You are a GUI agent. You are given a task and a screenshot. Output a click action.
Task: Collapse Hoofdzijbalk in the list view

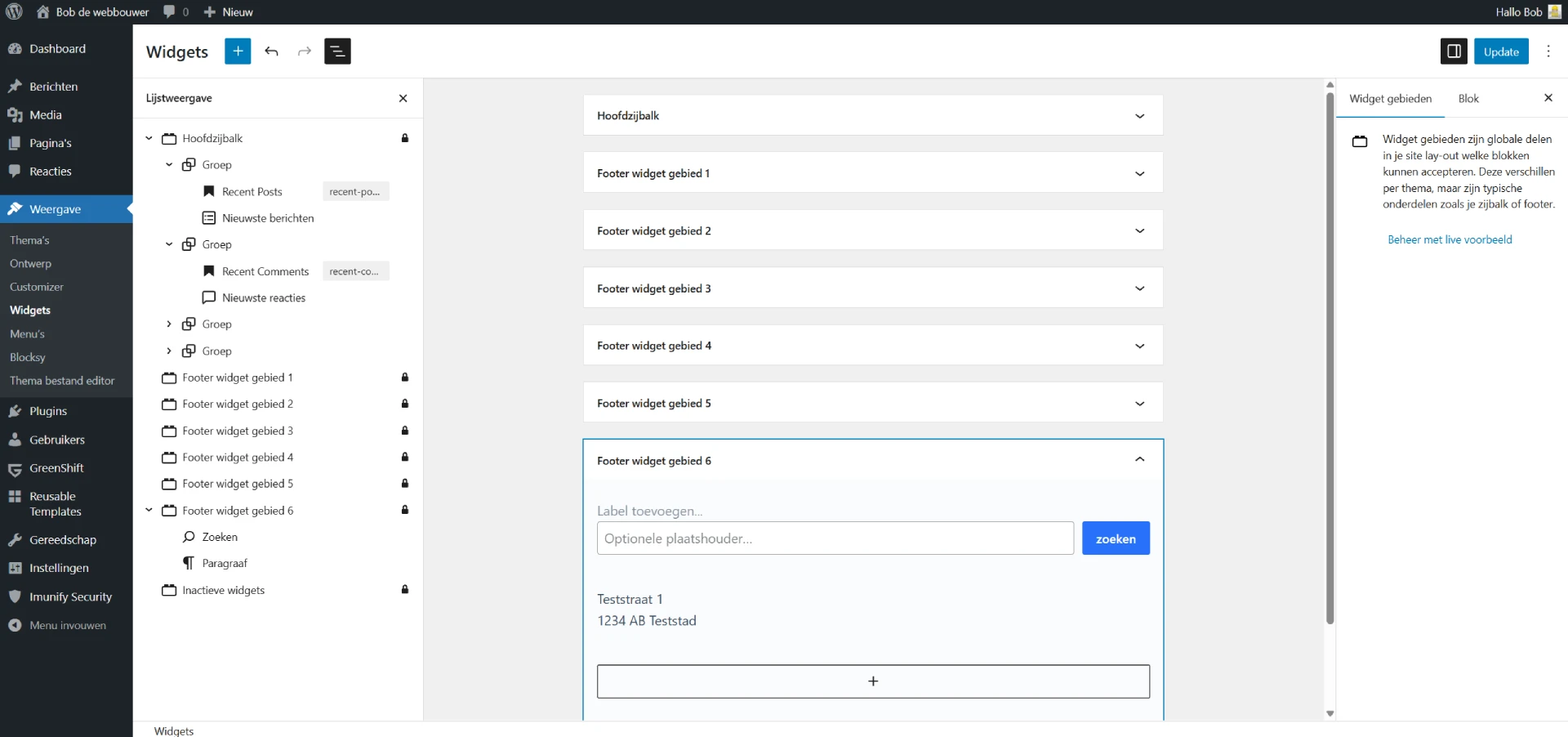149,138
